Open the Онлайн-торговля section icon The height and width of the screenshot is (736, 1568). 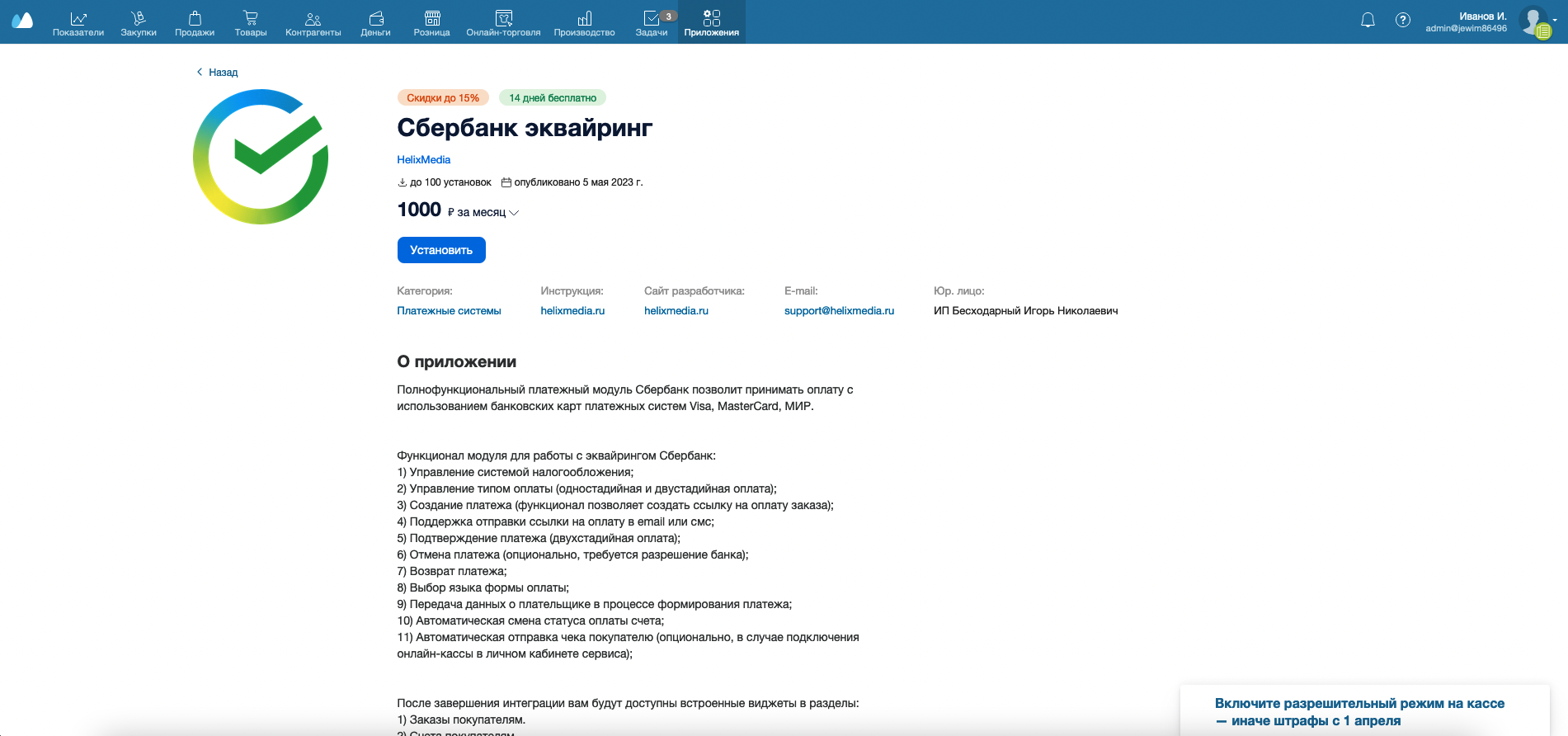(x=504, y=18)
